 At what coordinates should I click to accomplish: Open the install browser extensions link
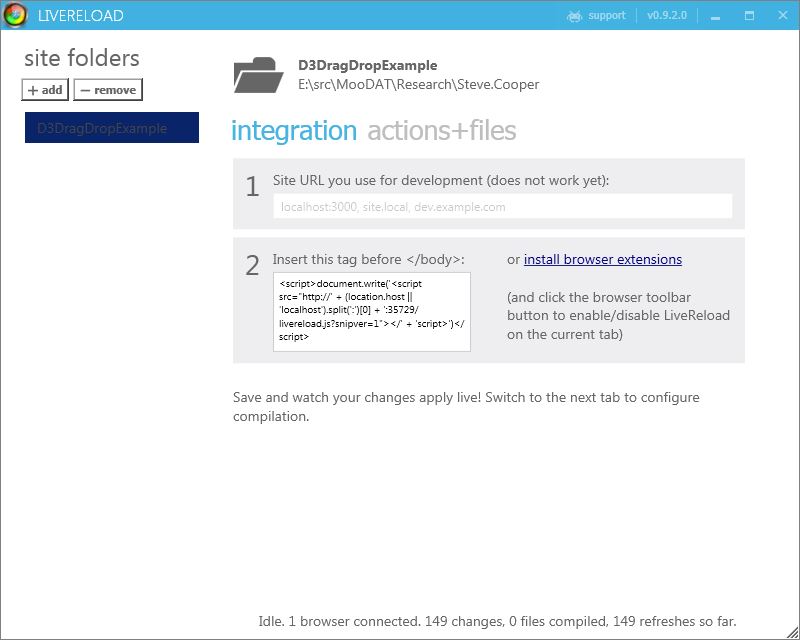point(602,260)
